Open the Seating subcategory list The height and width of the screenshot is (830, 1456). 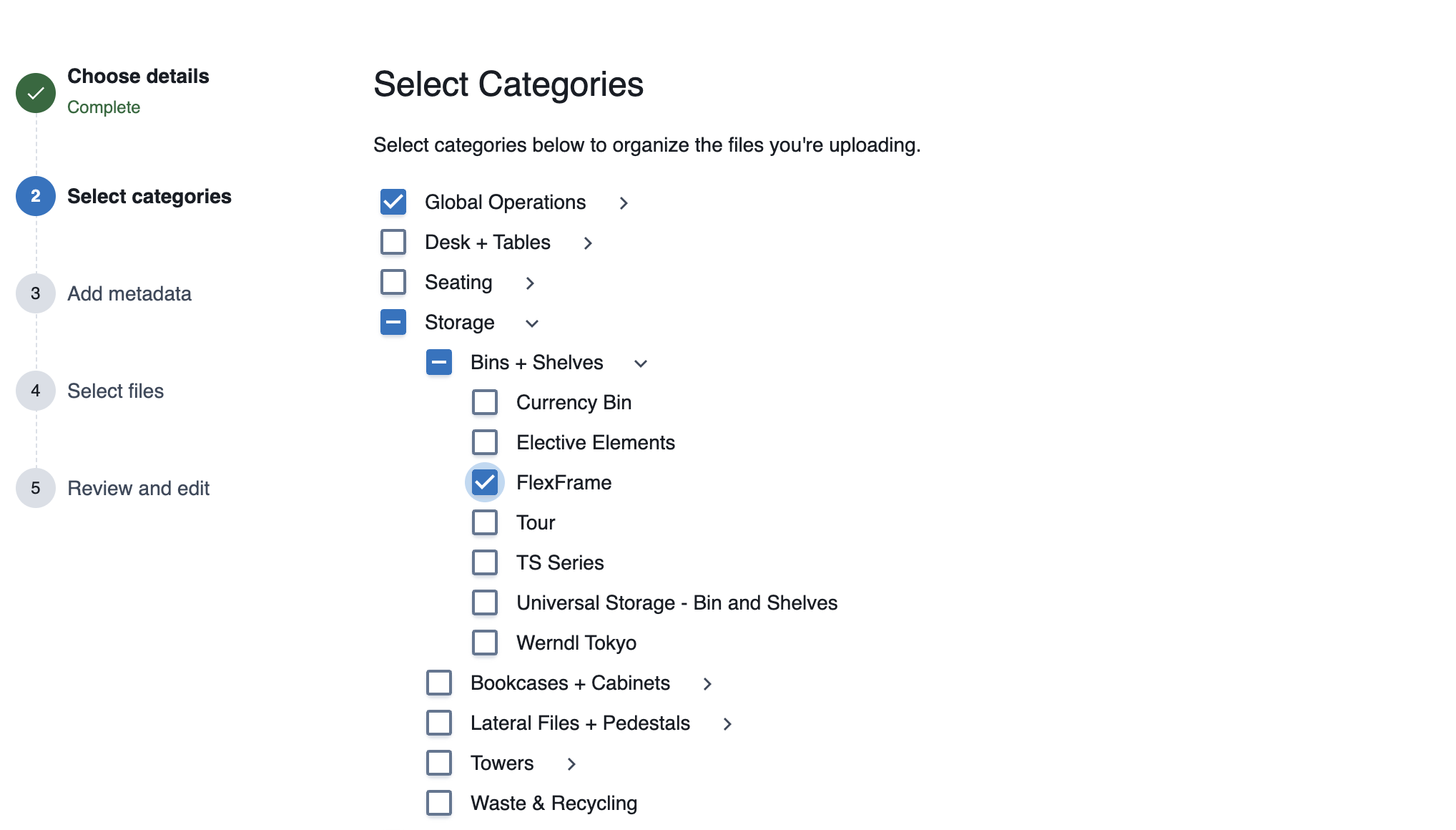point(530,283)
